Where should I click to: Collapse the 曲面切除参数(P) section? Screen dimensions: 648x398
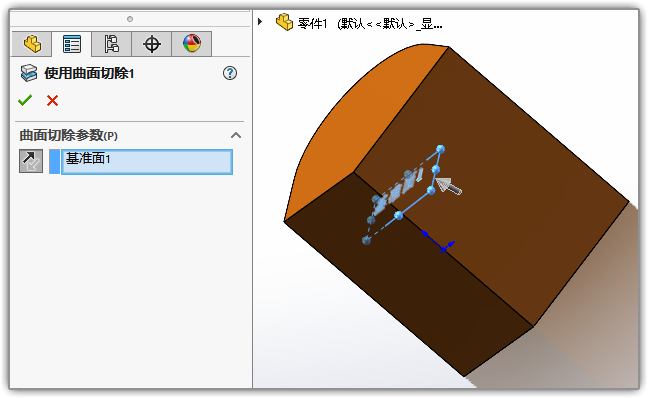pos(236,135)
